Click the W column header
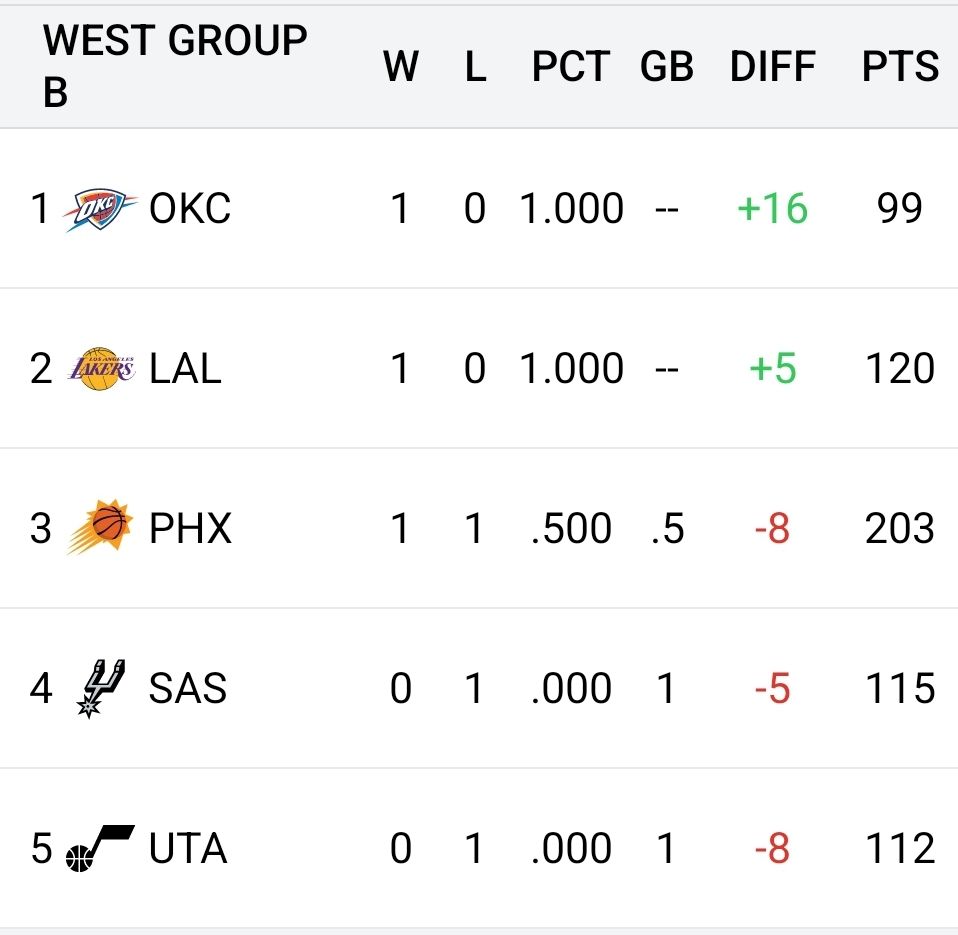Screen dimensions: 958x935 point(400,67)
